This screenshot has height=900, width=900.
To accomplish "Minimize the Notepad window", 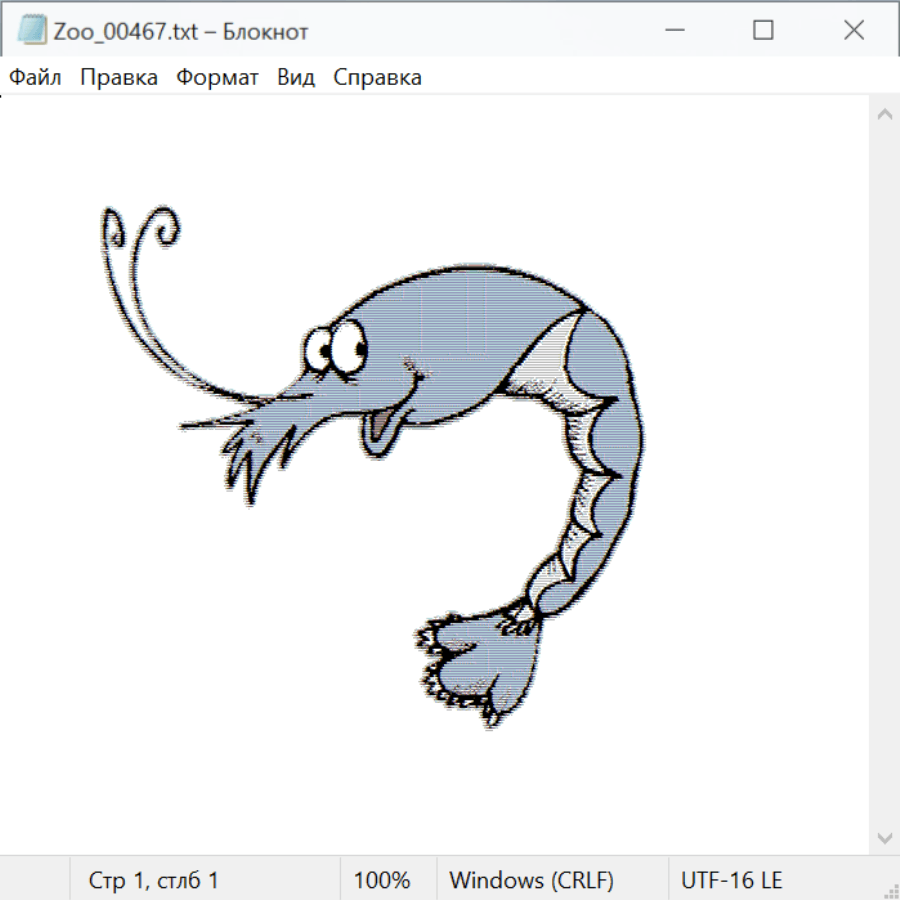I will click(x=672, y=31).
